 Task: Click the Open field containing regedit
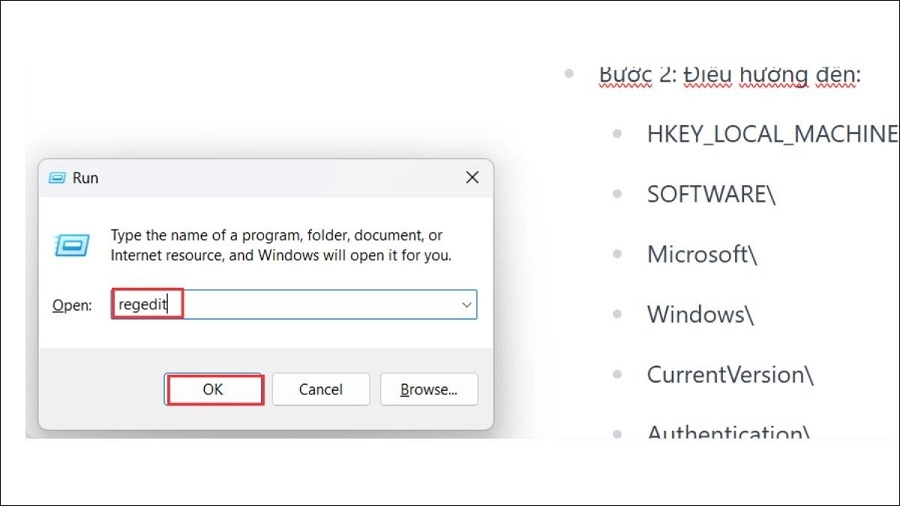coord(294,305)
